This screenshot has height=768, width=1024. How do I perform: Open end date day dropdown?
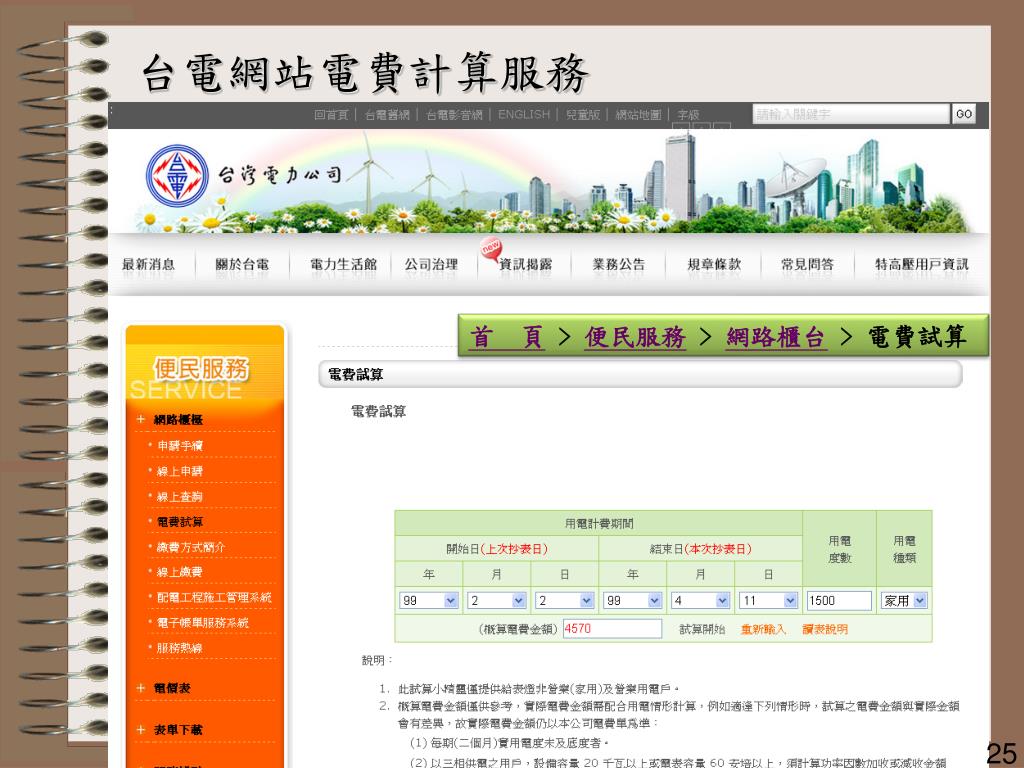point(769,600)
